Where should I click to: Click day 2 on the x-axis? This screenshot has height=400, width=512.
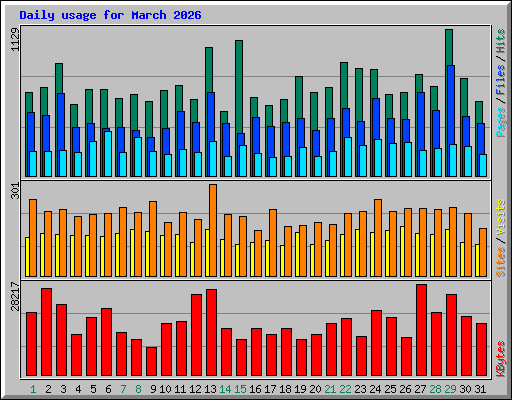pyautogui.click(x=48, y=389)
